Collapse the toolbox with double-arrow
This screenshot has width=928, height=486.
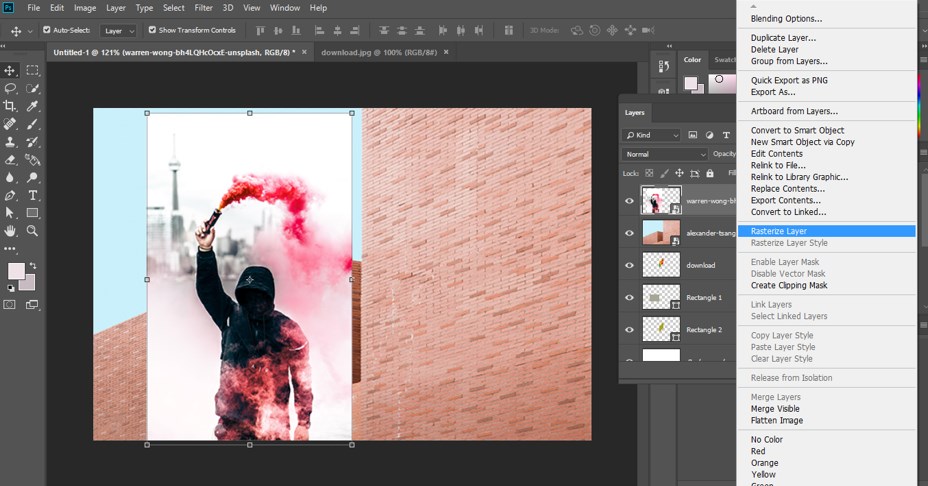[3, 46]
